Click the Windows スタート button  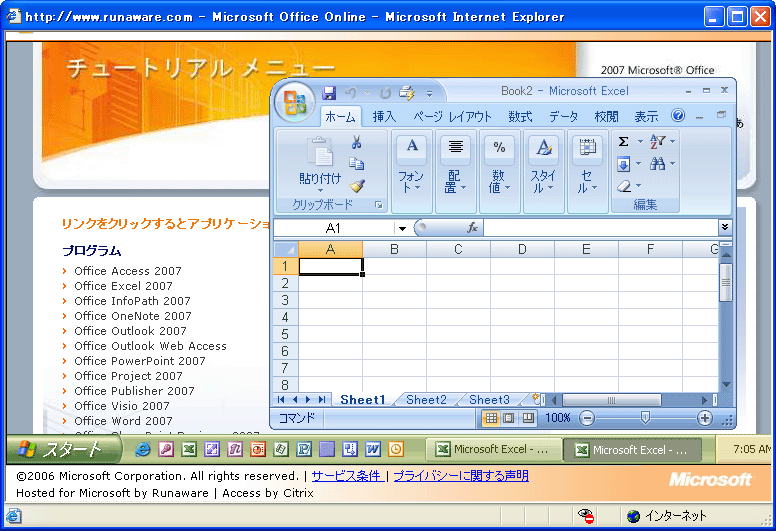pos(63,449)
